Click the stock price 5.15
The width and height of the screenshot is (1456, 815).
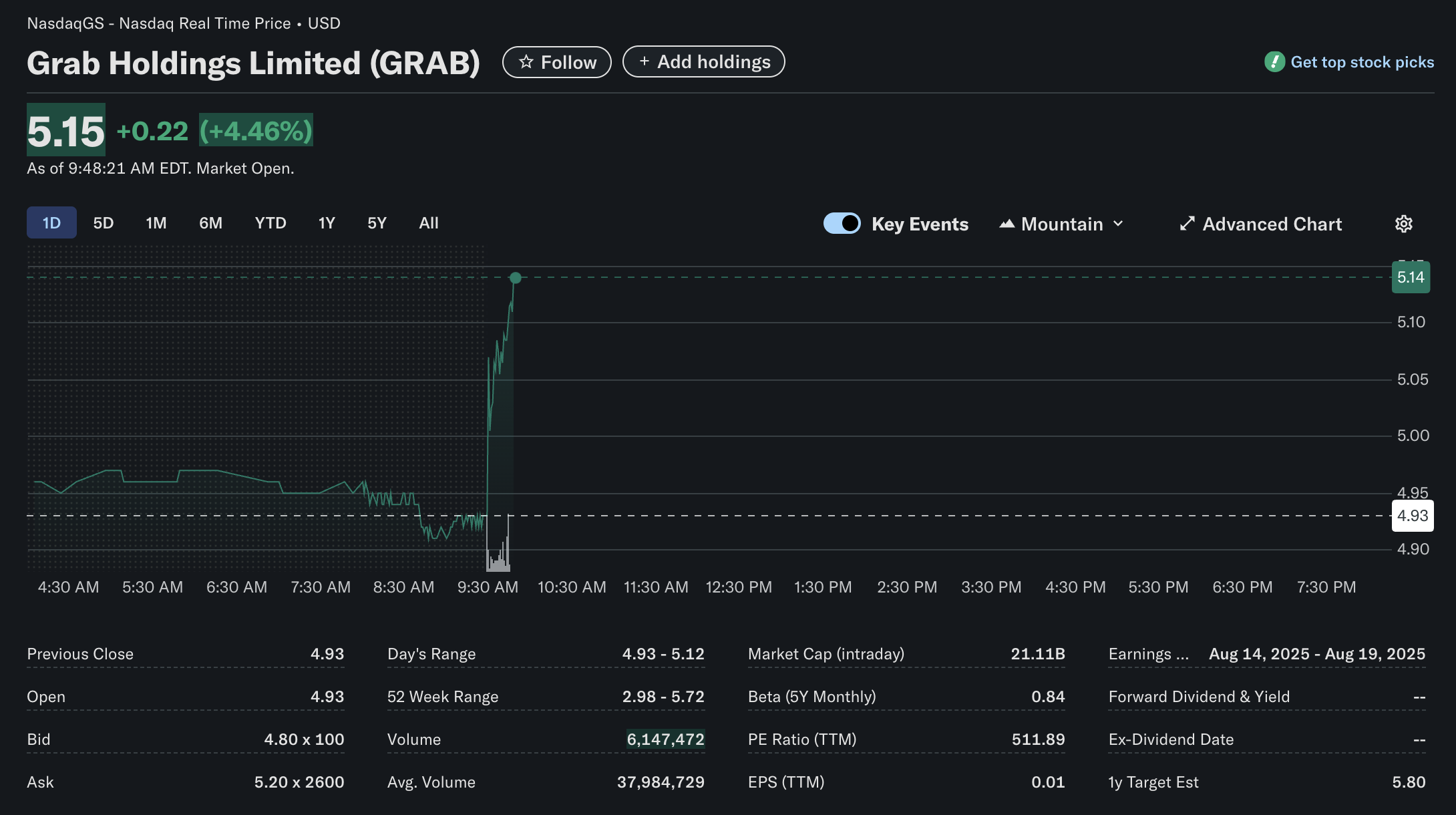click(x=66, y=130)
